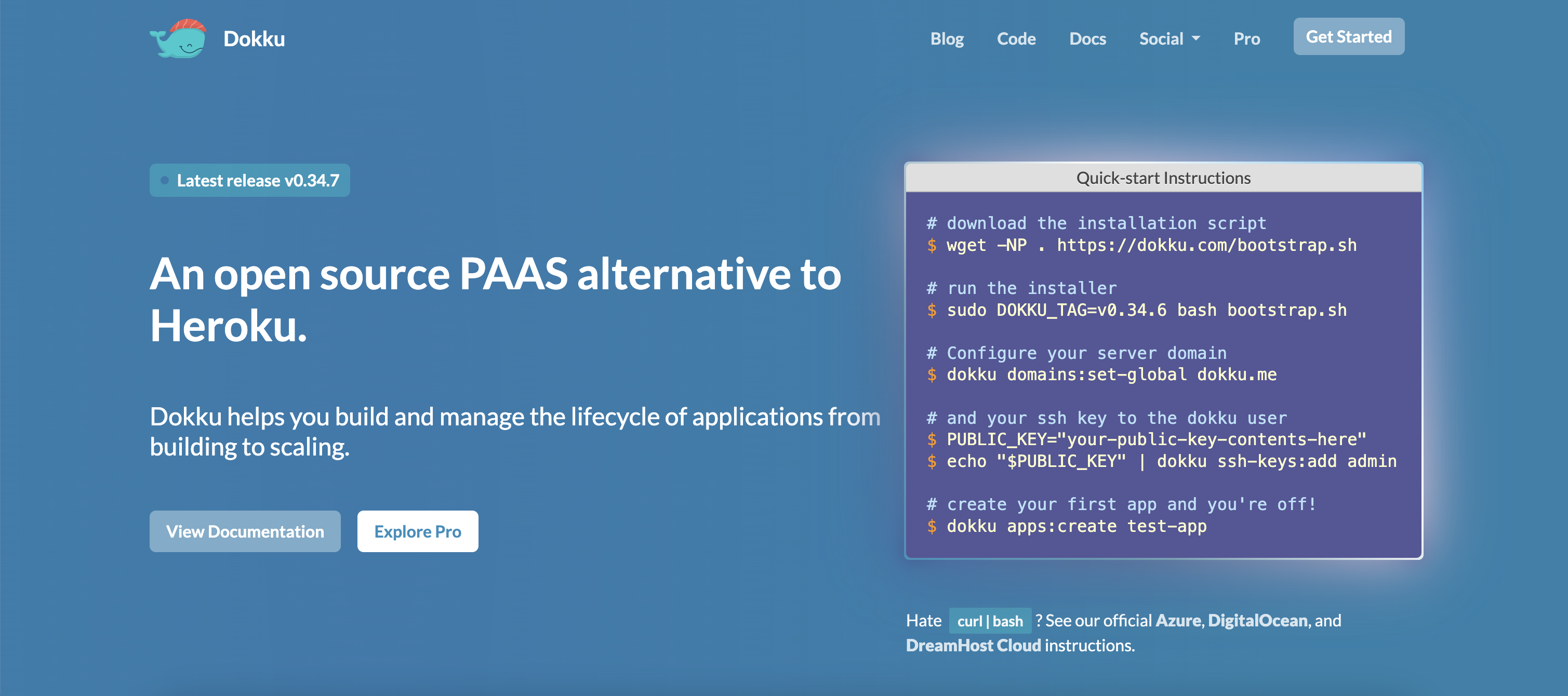
Task: Click the curl | bash code tag
Action: 990,621
